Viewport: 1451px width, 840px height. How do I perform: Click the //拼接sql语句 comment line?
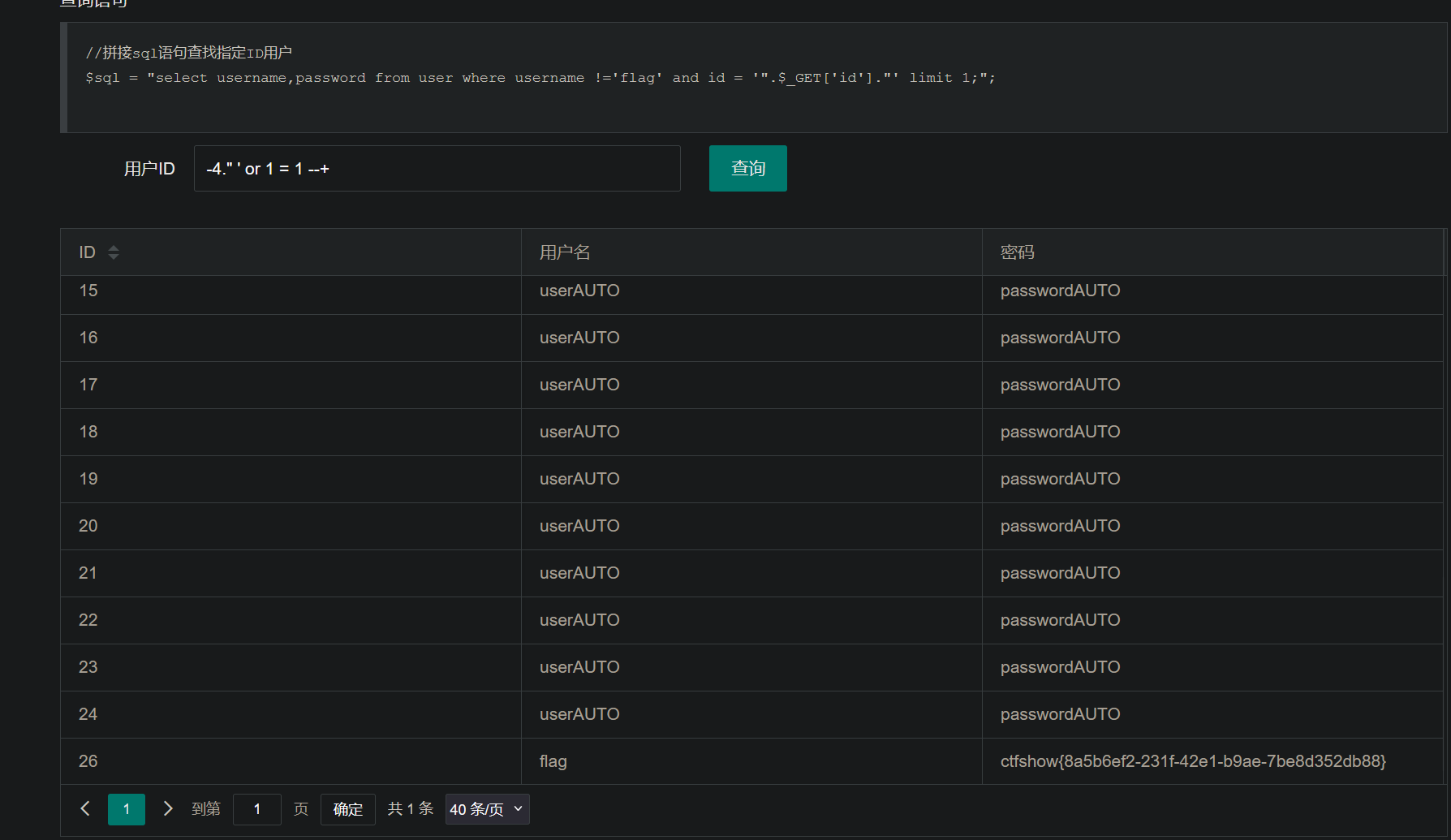[189, 53]
